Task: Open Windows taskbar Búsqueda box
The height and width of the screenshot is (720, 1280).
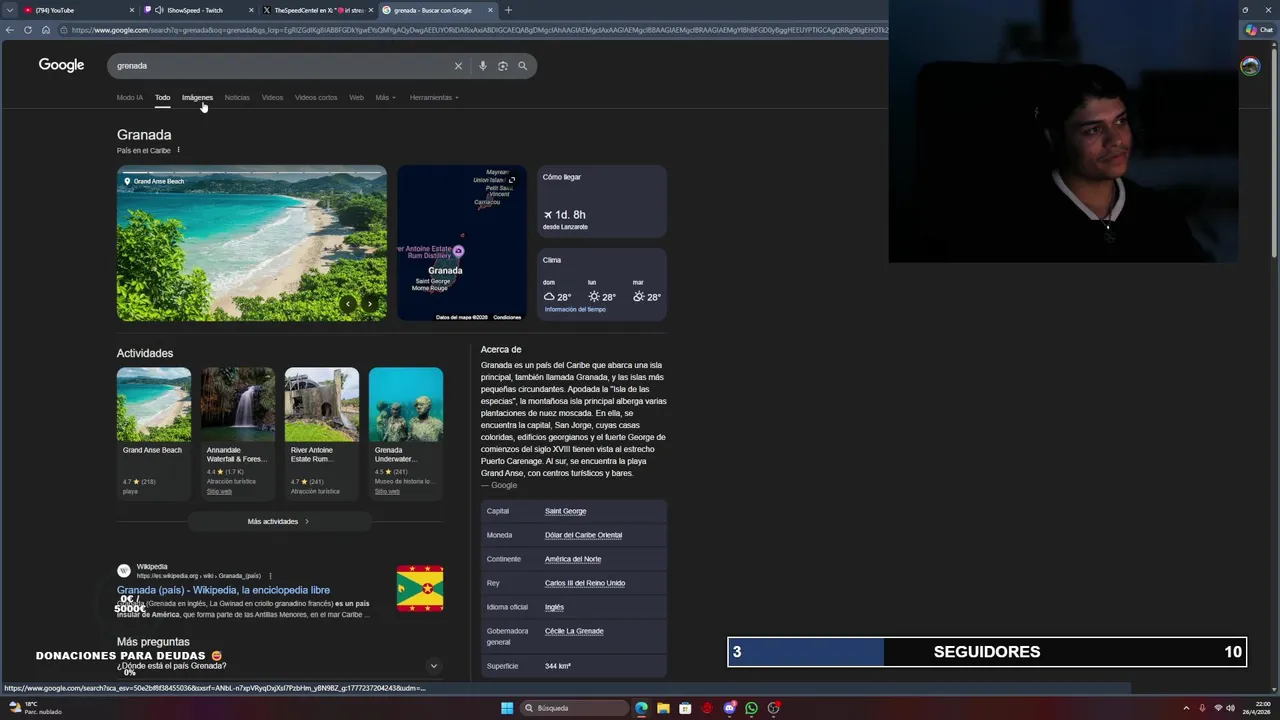Action: (575, 708)
